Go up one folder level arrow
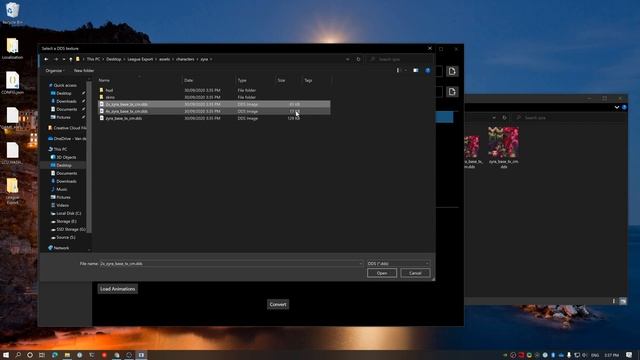The image size is (640, 360). [x=70, y=59]
